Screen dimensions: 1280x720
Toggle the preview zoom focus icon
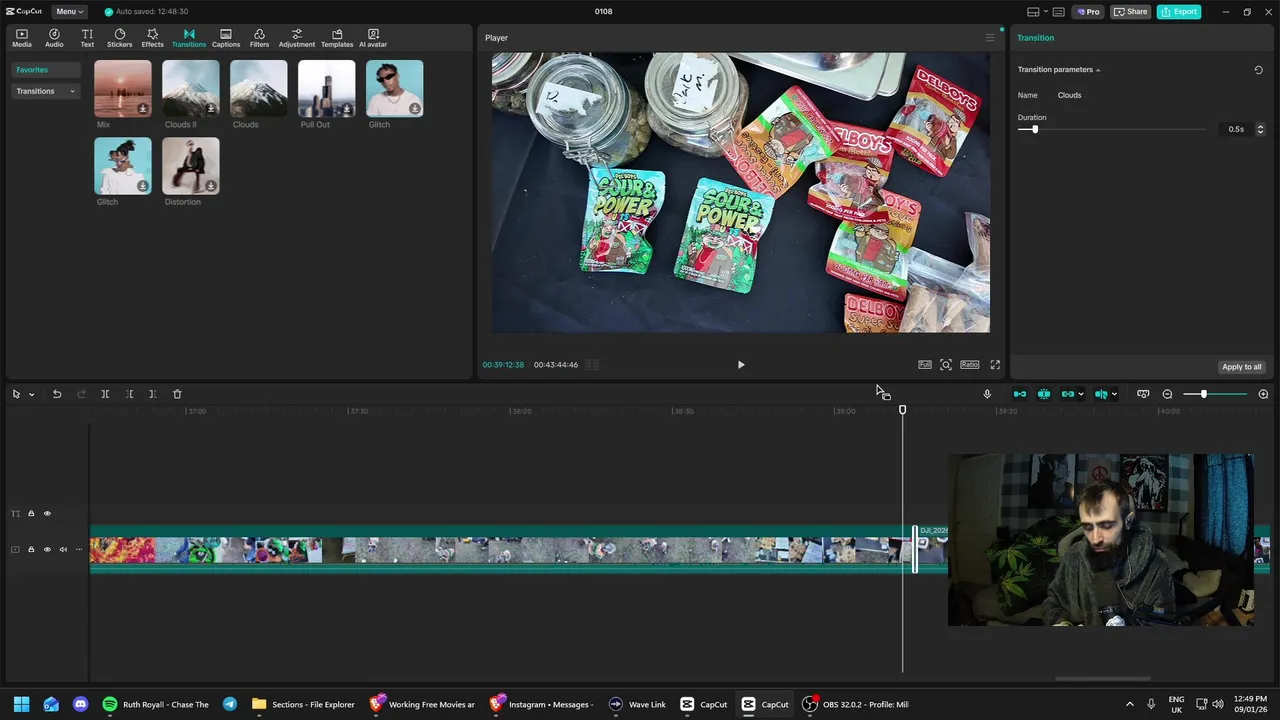946,365
